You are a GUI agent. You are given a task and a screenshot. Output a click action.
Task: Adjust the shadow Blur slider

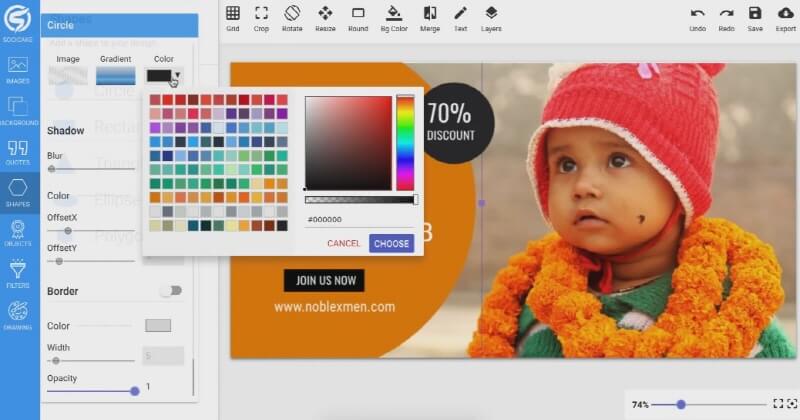[x=91, y=169]
